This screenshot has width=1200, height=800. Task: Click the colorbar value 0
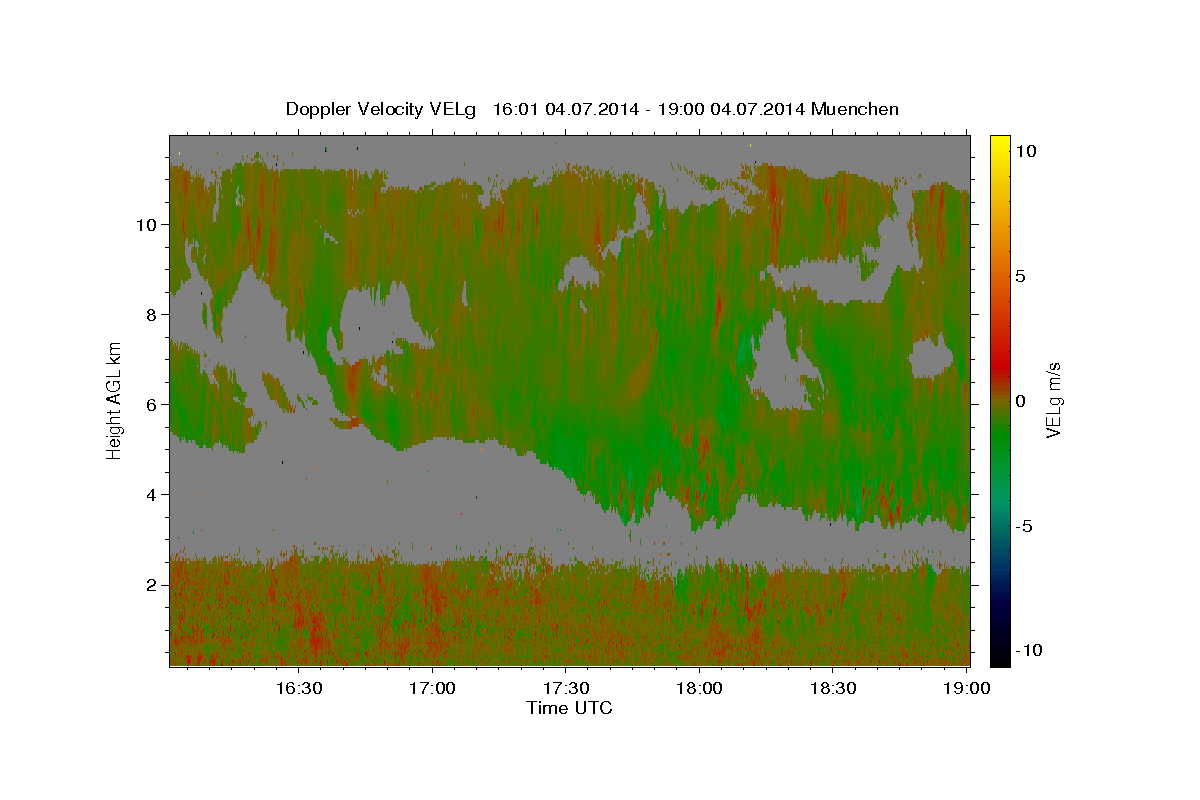point(1020,401)
